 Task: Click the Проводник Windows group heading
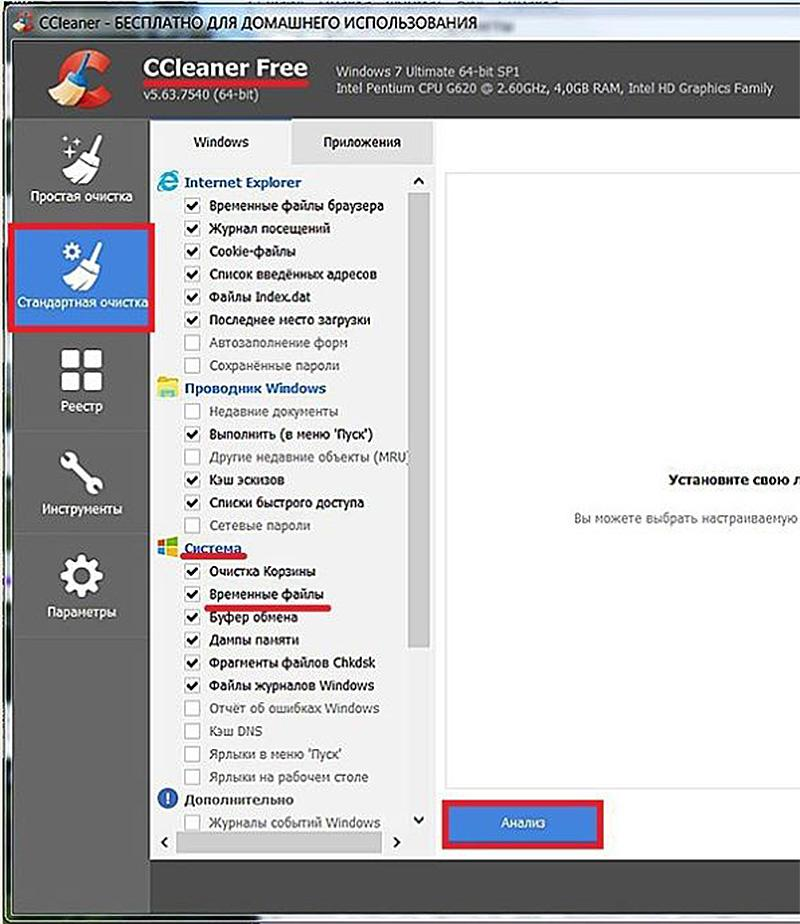(255, 388)
